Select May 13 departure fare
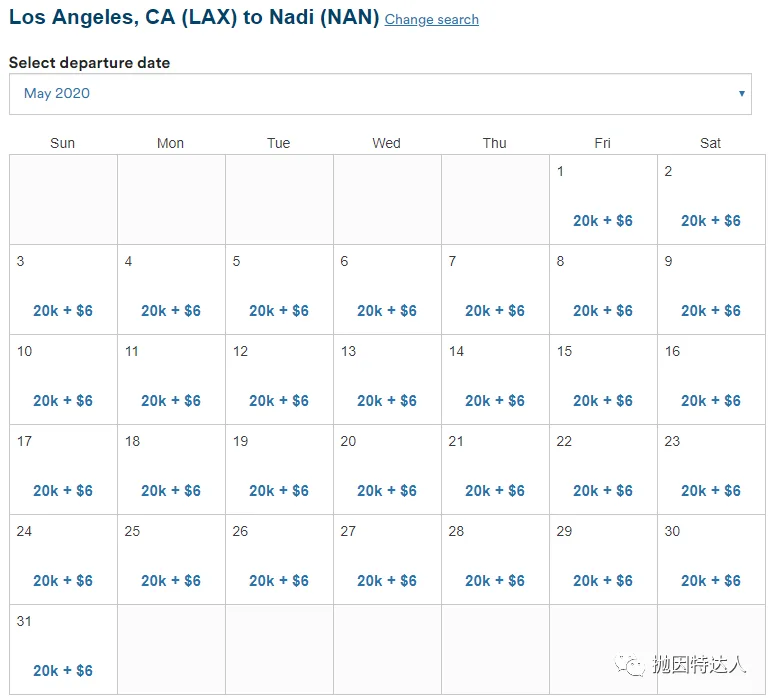 click(387, 401)
